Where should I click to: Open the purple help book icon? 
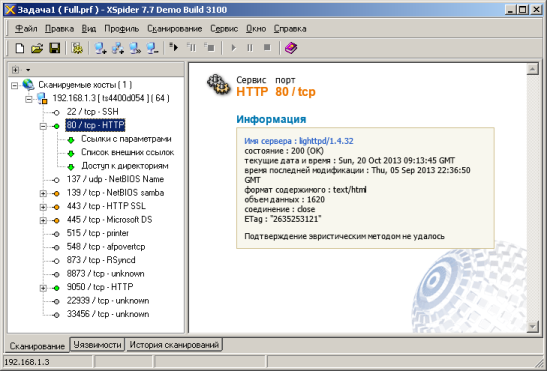(291, 48)
